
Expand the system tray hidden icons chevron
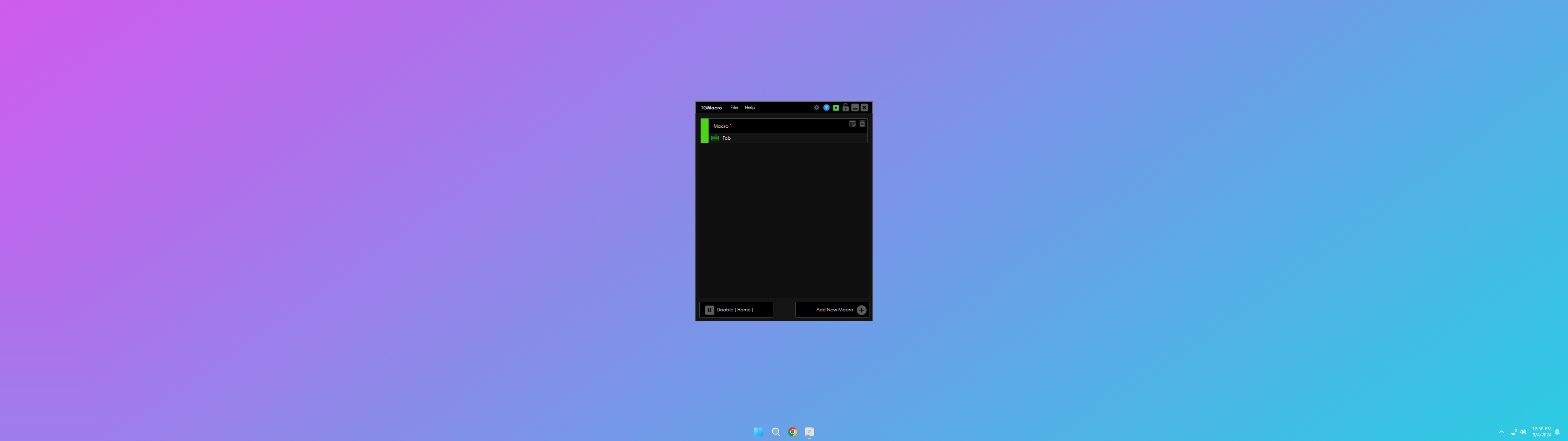[x=1501, y=432]
